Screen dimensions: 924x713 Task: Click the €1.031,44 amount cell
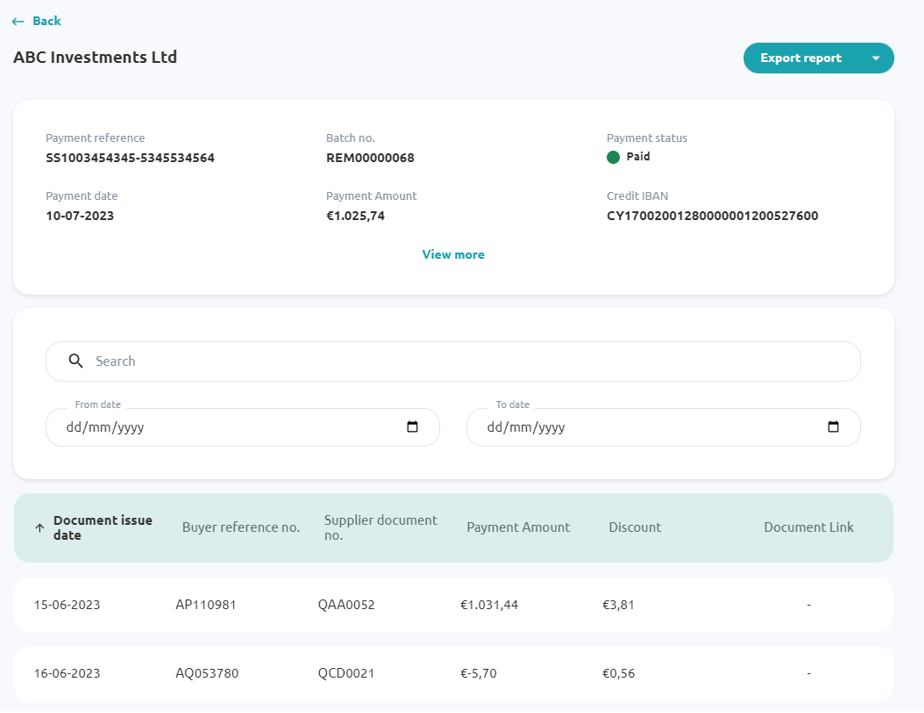coord(489,605)
